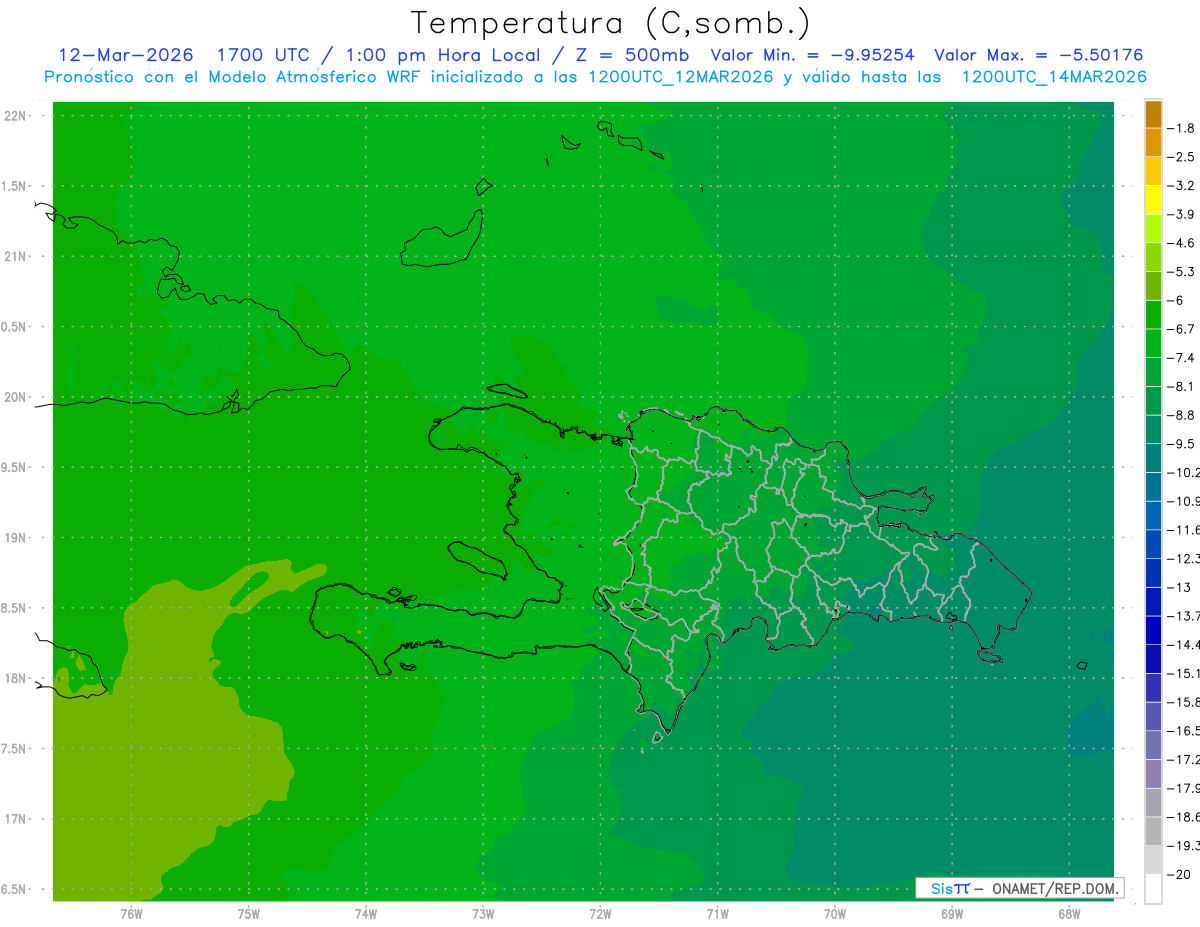Screen dimensions: 1200x927
Task: Click the "1200UTC_12MAR2026" initialization time
Action: click(x=681, y=77)
